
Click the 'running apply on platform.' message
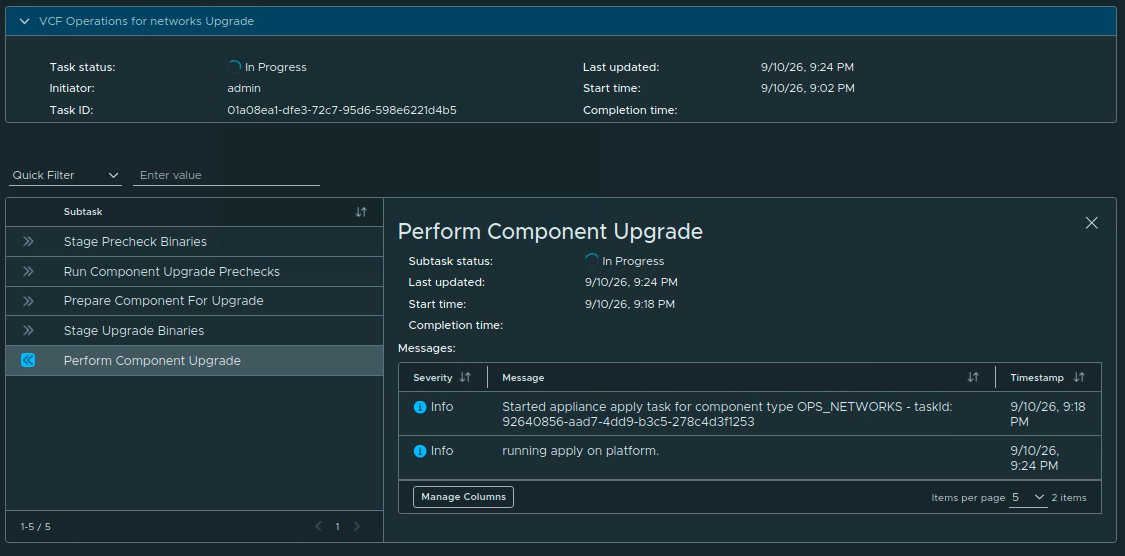pos(580,451)
